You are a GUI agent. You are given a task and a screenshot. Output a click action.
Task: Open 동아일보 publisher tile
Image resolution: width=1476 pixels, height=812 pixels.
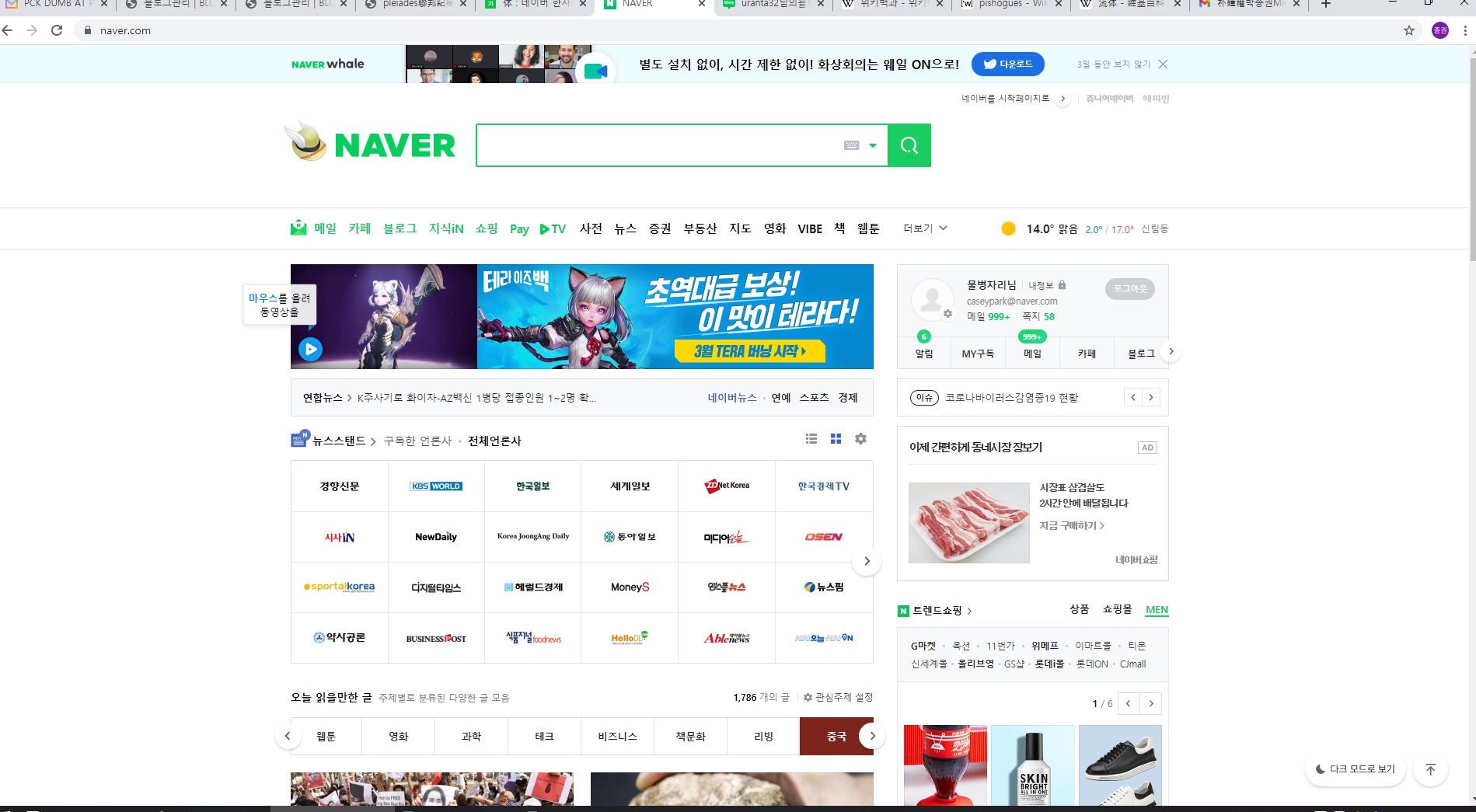point(630,537)
